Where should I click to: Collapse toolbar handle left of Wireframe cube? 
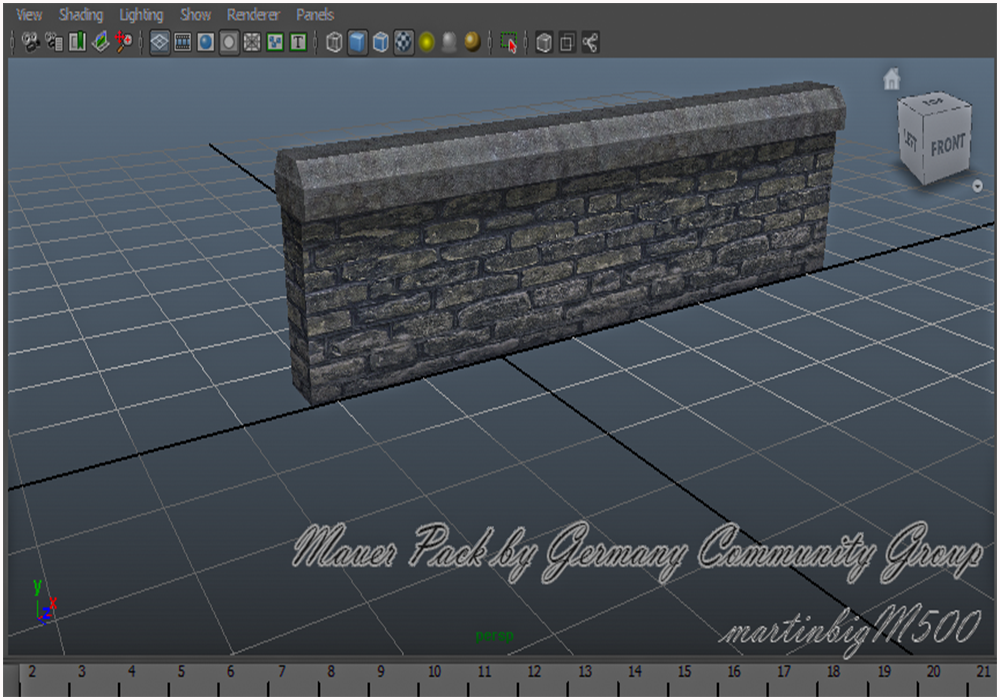click(x=316, y=43)
